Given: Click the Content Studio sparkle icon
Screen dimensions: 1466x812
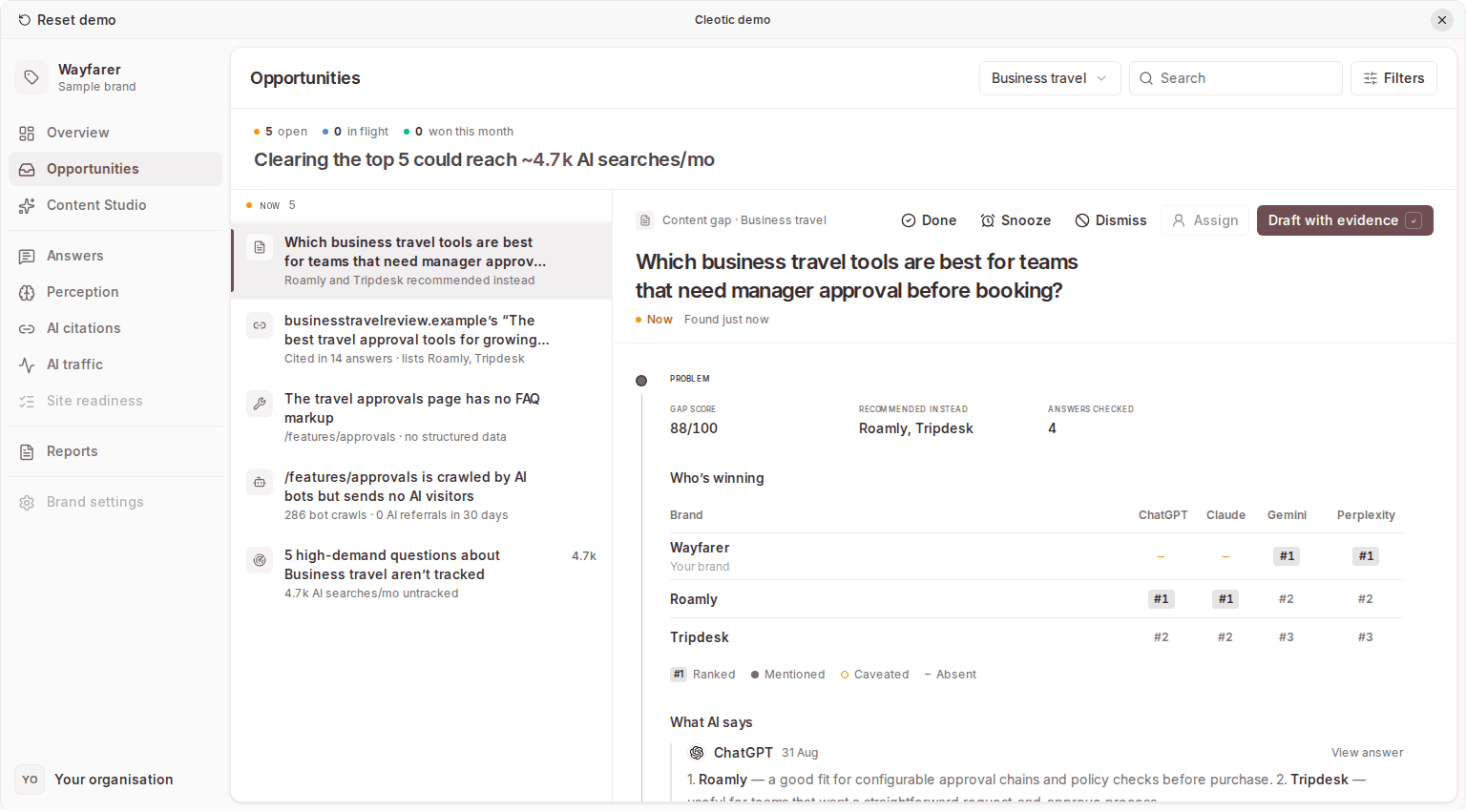Looking at the screenshot, I should point(27,205).
